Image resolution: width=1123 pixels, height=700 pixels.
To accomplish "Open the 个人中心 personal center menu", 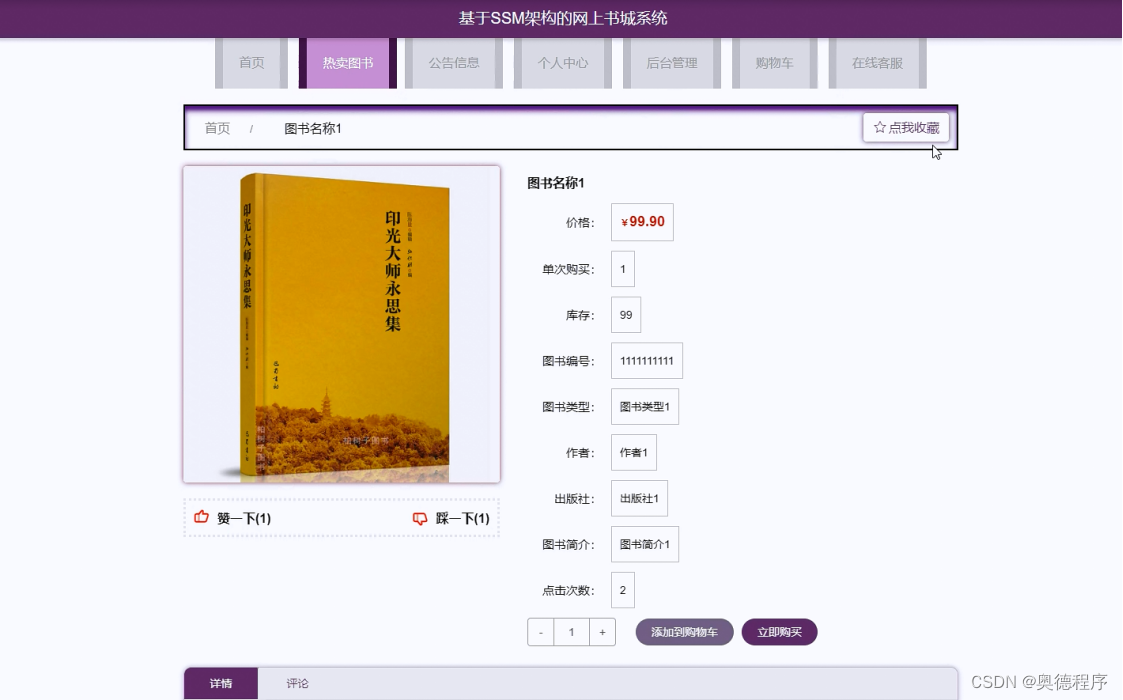I will click(562, 62).
